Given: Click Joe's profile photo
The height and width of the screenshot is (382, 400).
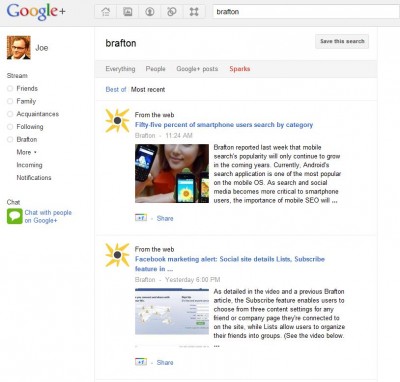Looking at the screenshot, I should click(19, 48).
